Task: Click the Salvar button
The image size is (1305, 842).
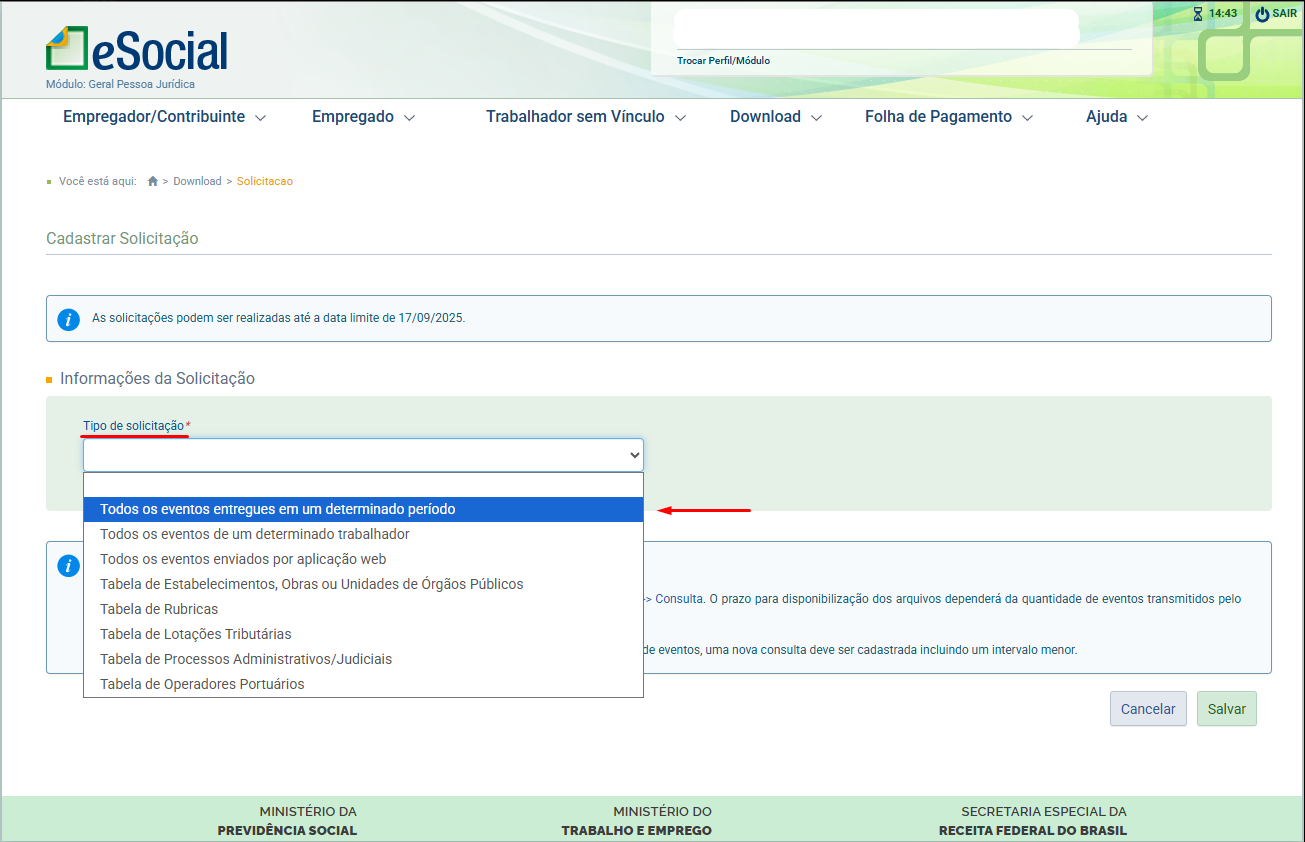Action: (1227, 709)
